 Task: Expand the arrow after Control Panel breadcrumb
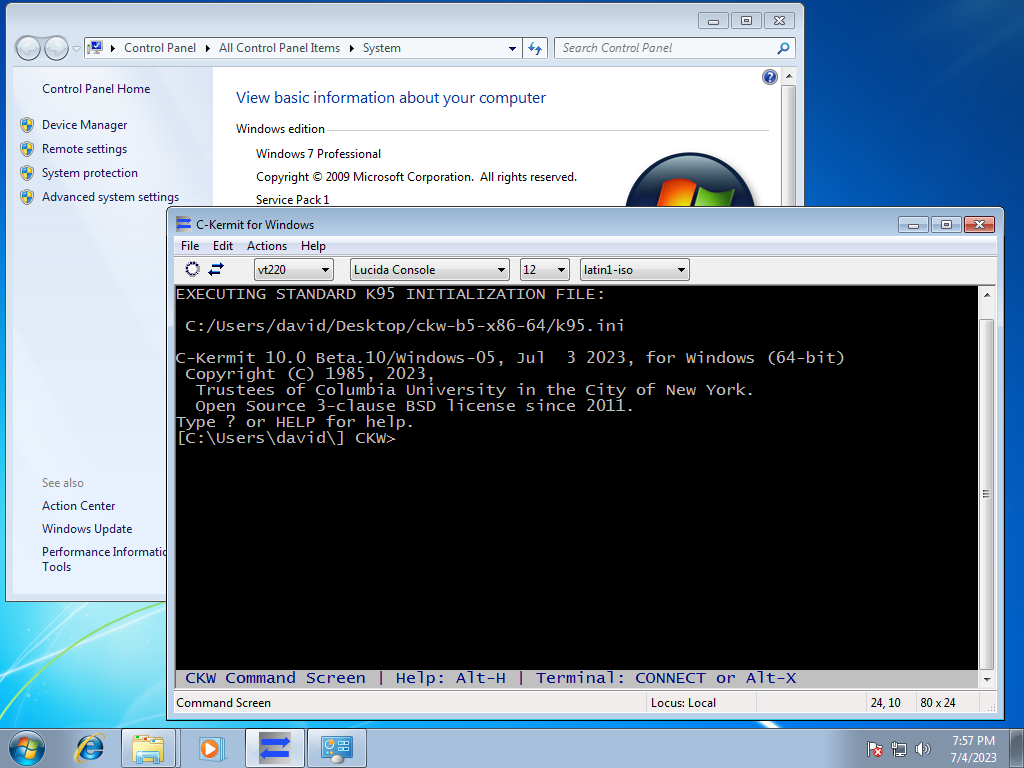tap(208, 48)
